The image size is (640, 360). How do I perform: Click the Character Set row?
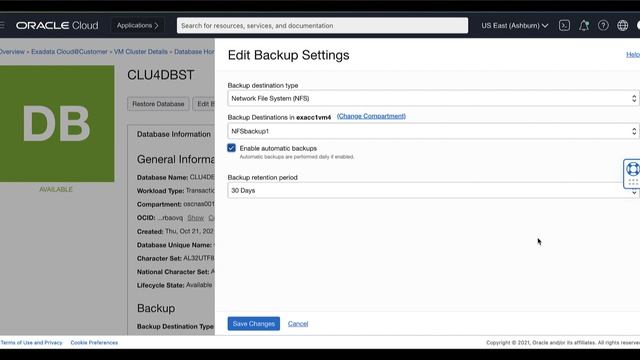[x=176, y=258]
